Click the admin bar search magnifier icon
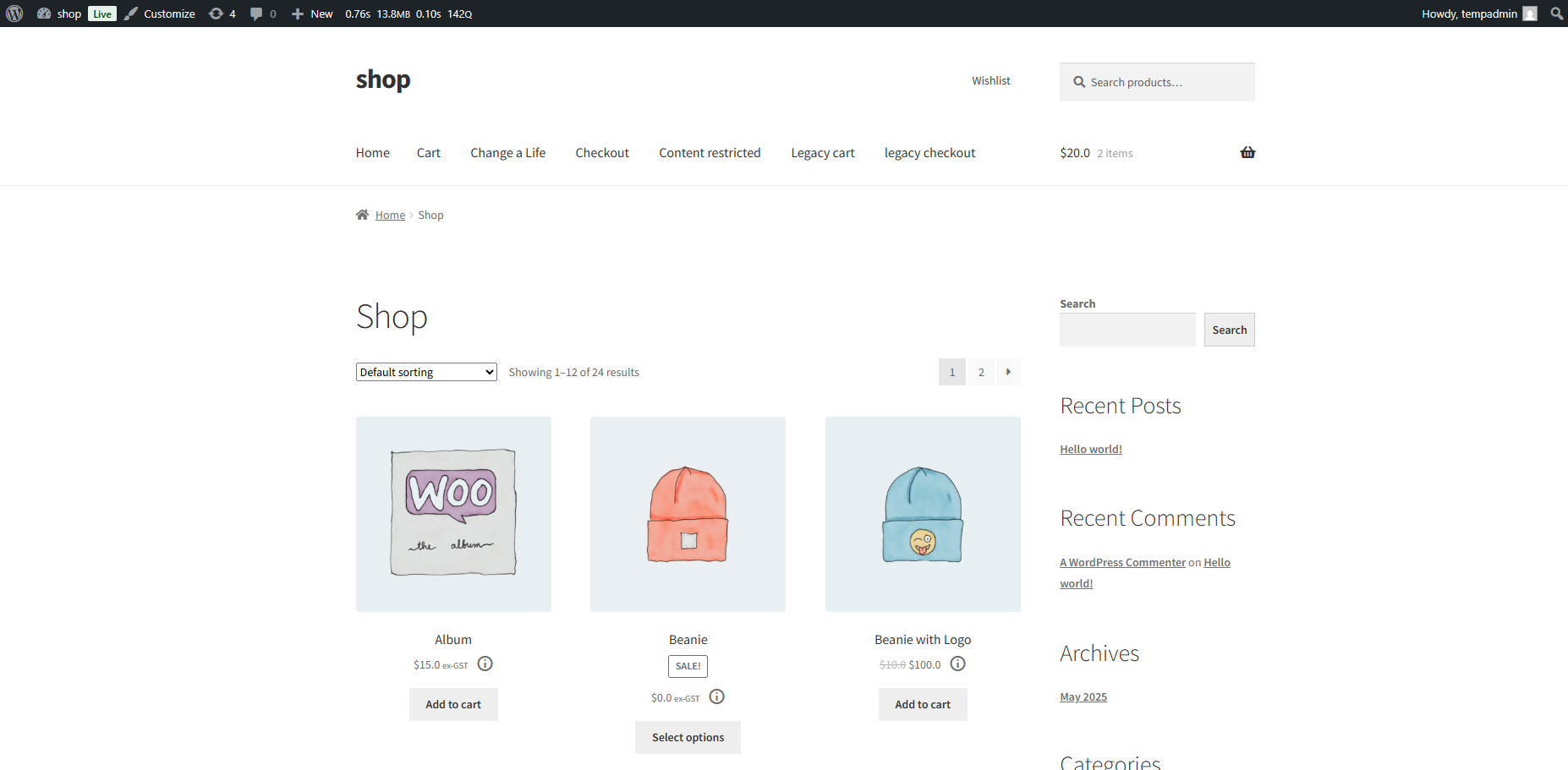Viewport: 1568px width, 770px height. point(1556,14)
